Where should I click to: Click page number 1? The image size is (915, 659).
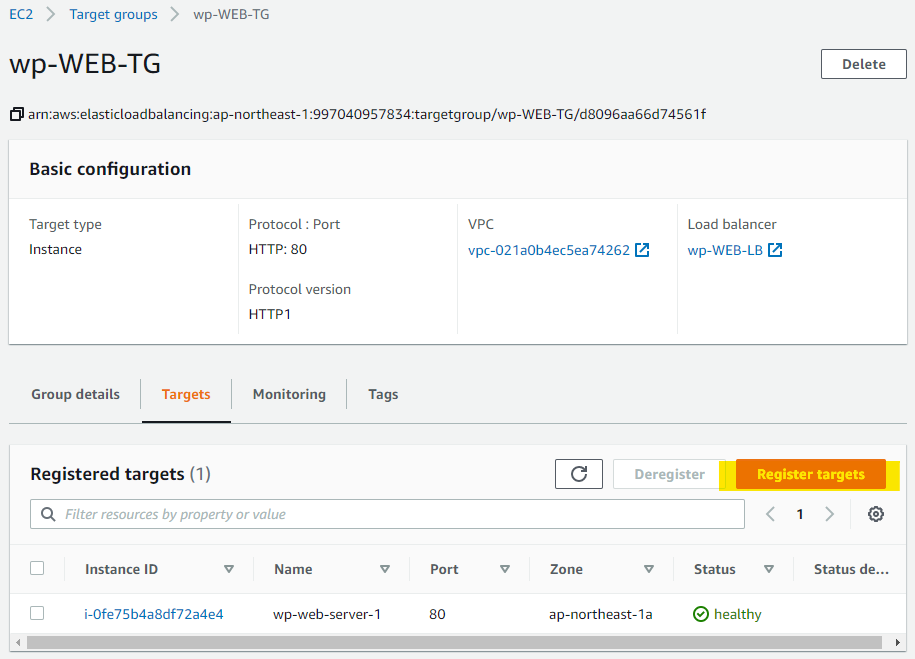pyautogui.click(x=800, y=514)
